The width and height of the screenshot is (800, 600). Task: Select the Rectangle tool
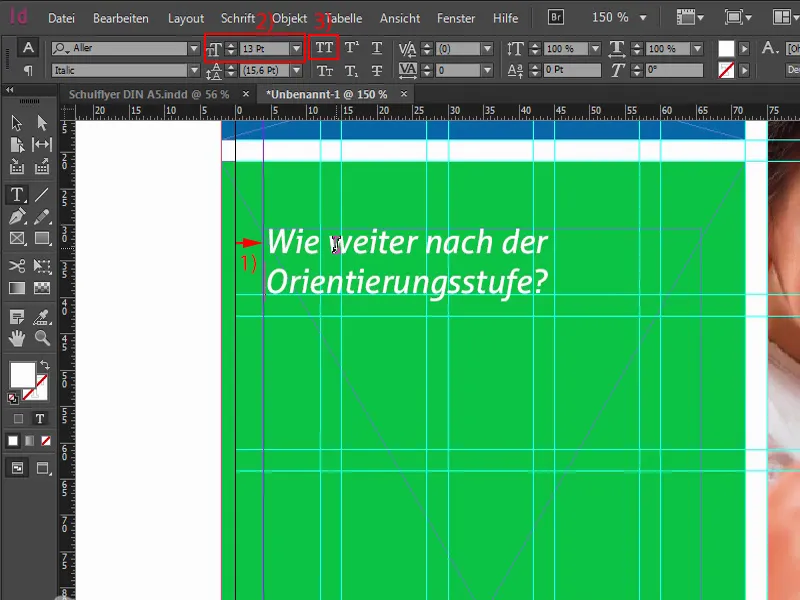point(42,238)
